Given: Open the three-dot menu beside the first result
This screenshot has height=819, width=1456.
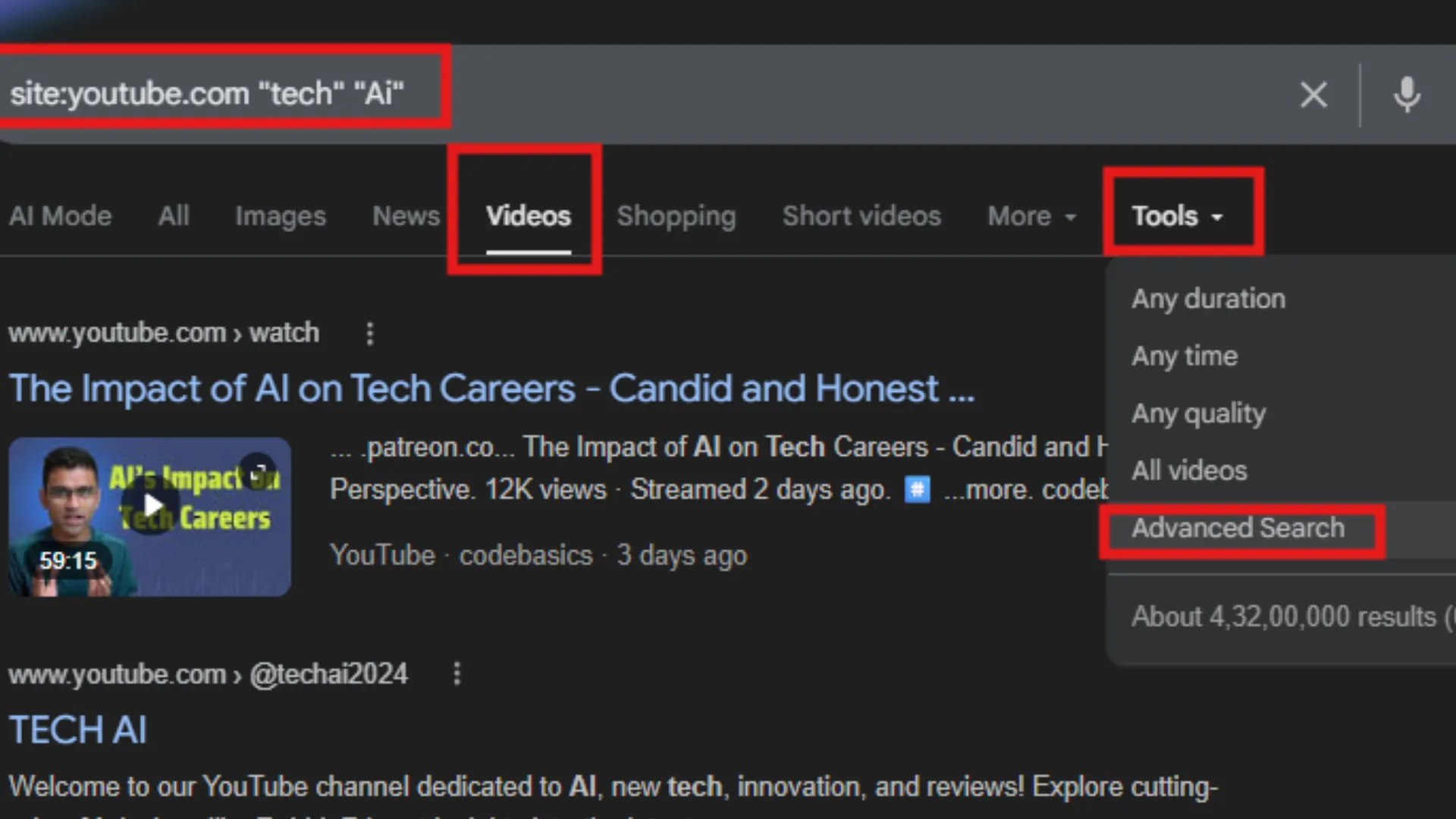Looking at the screenshot, I should click(370, 333).
